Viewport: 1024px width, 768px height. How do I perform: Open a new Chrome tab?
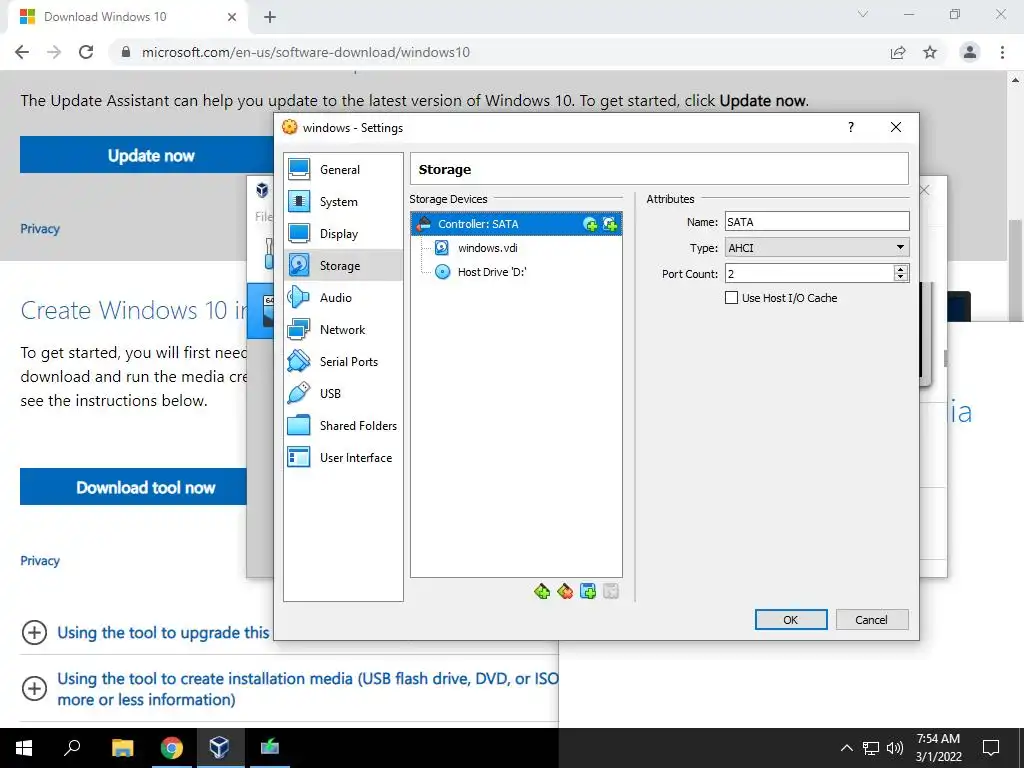[270, 17]
